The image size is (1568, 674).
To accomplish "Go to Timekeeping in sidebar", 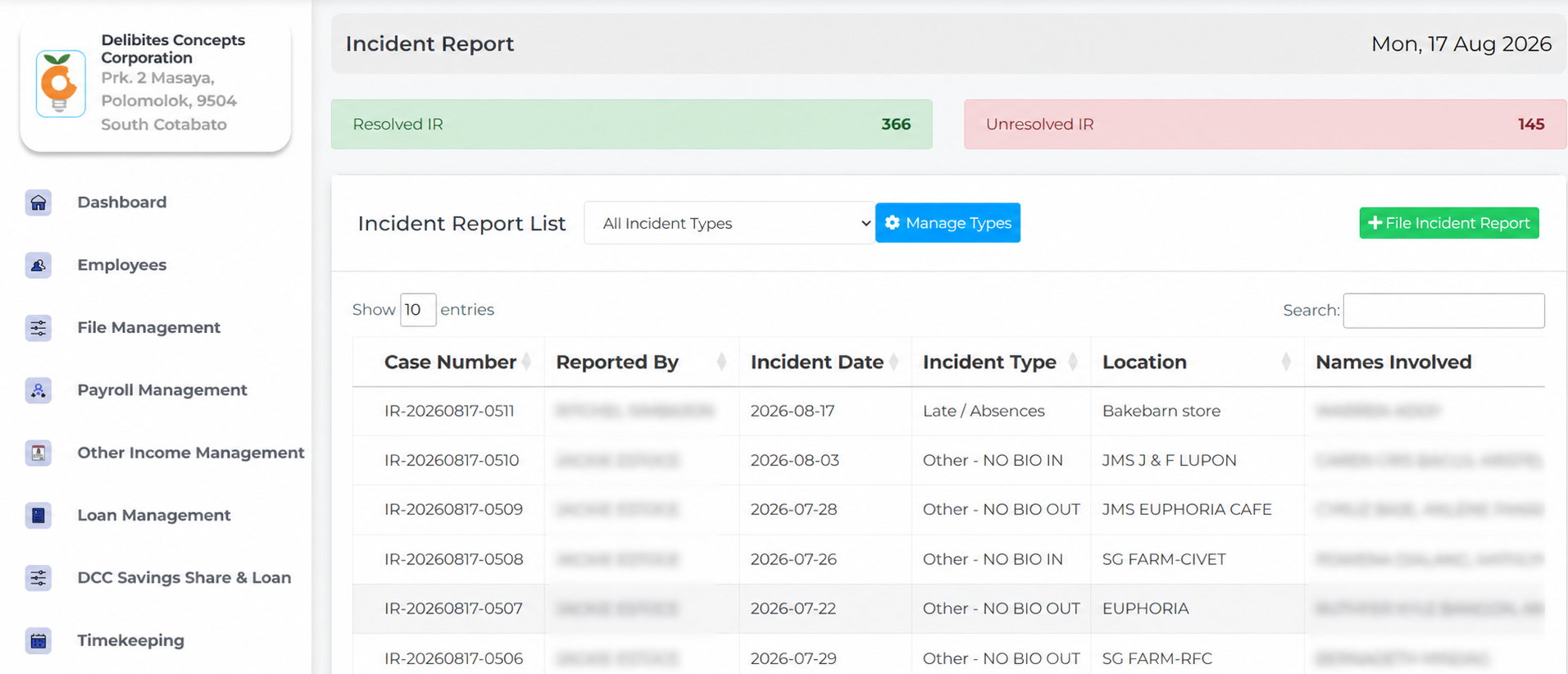I will click(x=131, y=640).
